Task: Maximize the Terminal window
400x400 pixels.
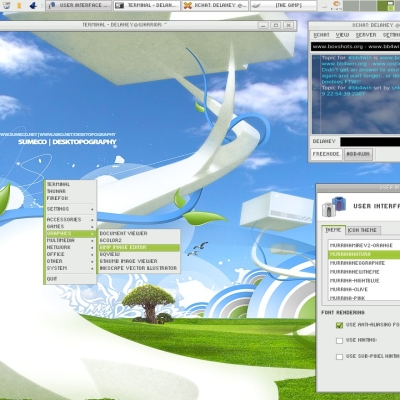Action: [276, 25]
